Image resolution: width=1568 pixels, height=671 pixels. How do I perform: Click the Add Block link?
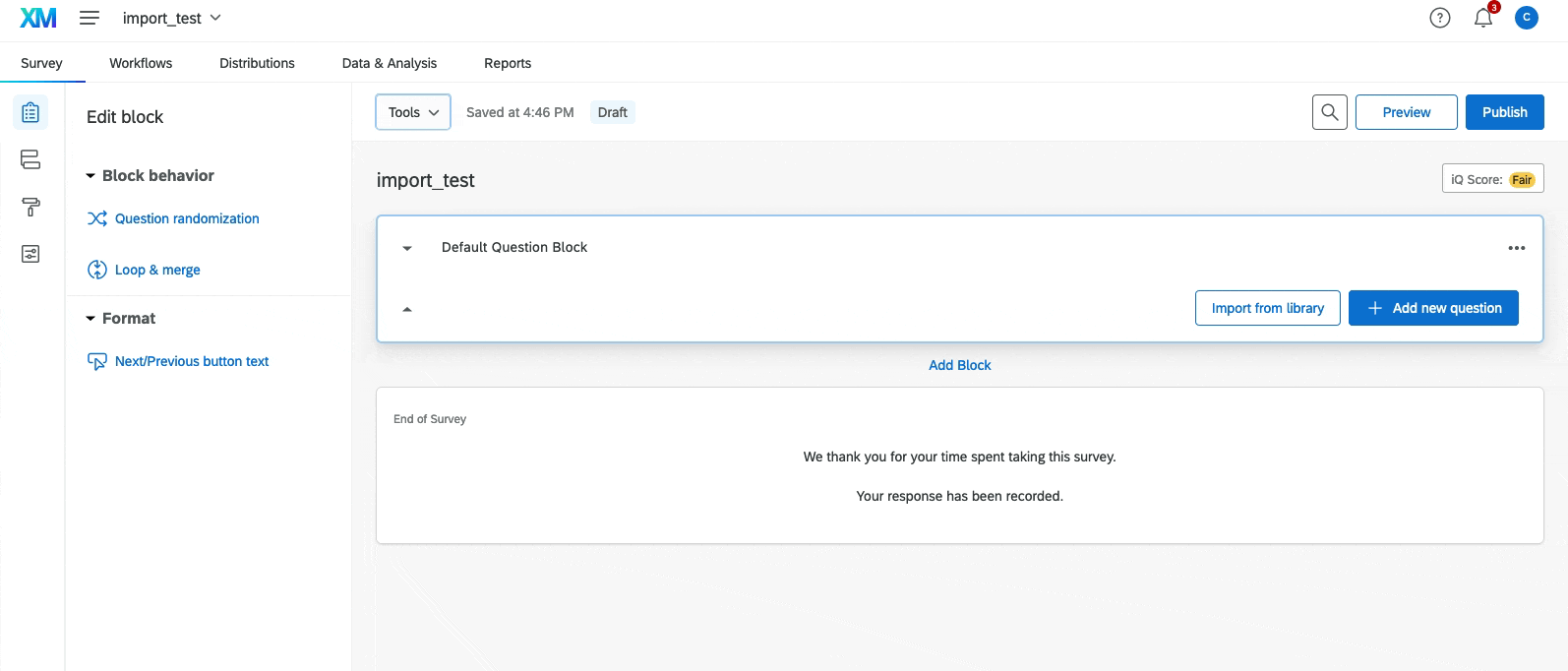pos(960,365)
